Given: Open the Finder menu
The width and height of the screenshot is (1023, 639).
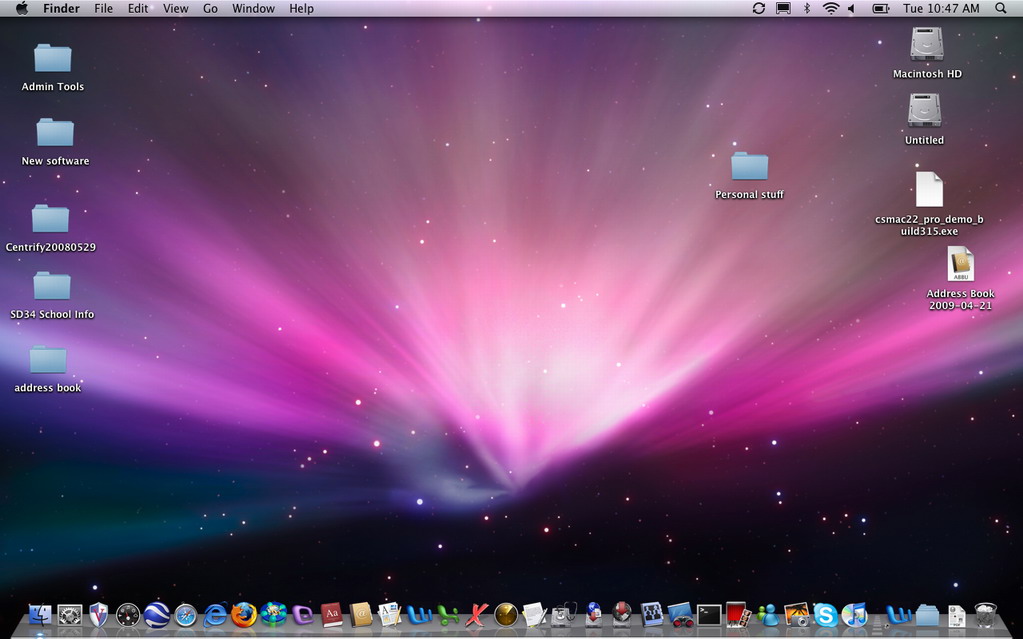Looking at the screenshot, I should 61,8.
